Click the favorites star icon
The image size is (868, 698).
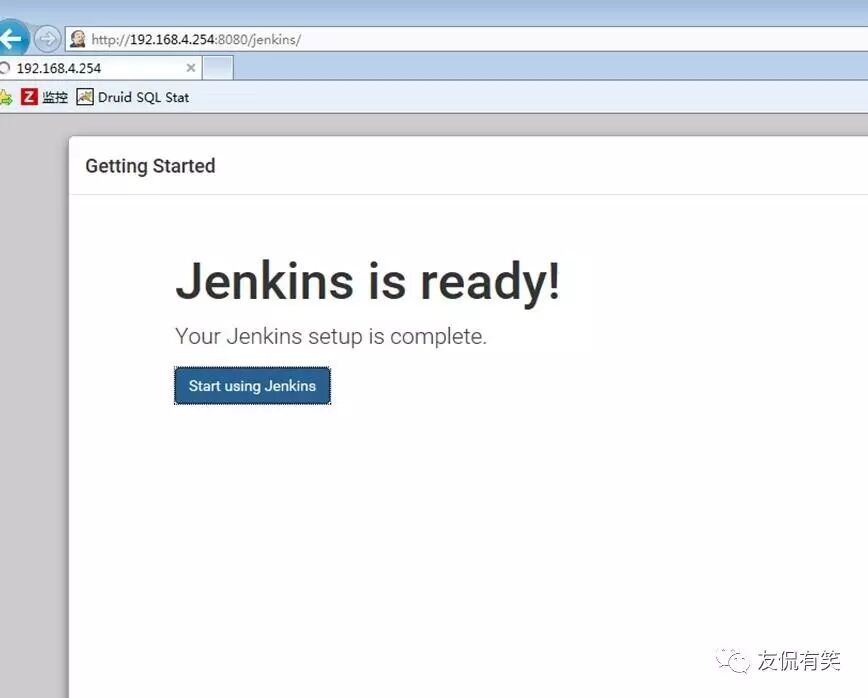[6, 98]
